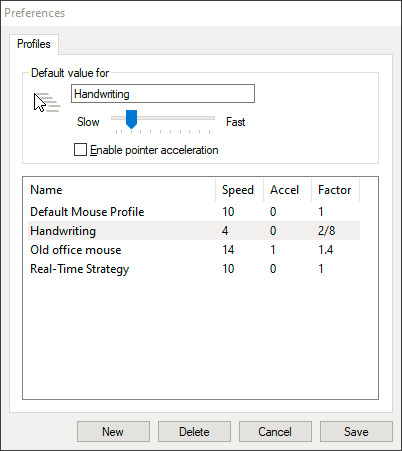Click the Fast end of the slider
Screen dimensions: 402x451
point(235,122)
